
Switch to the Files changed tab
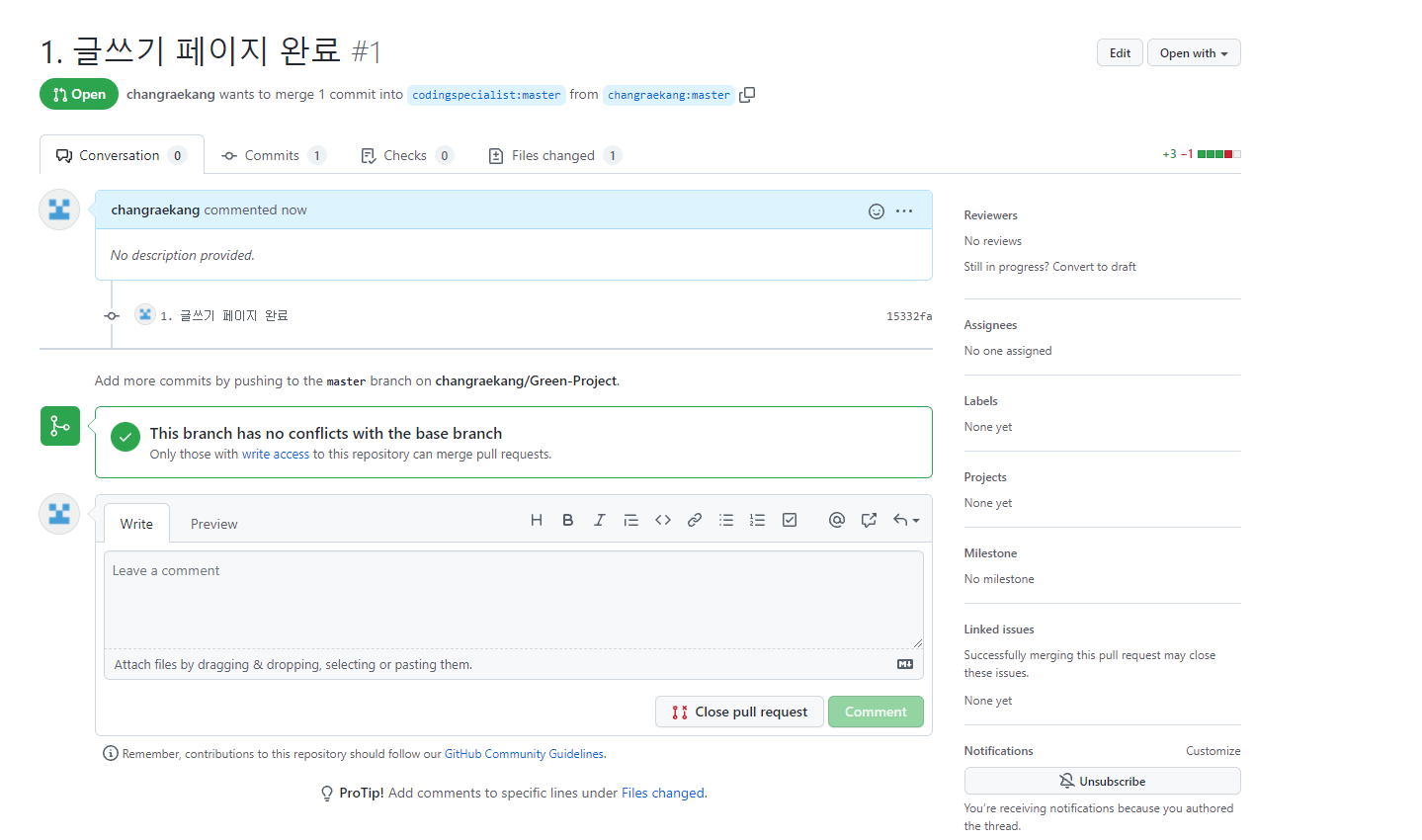coord(554,155)
